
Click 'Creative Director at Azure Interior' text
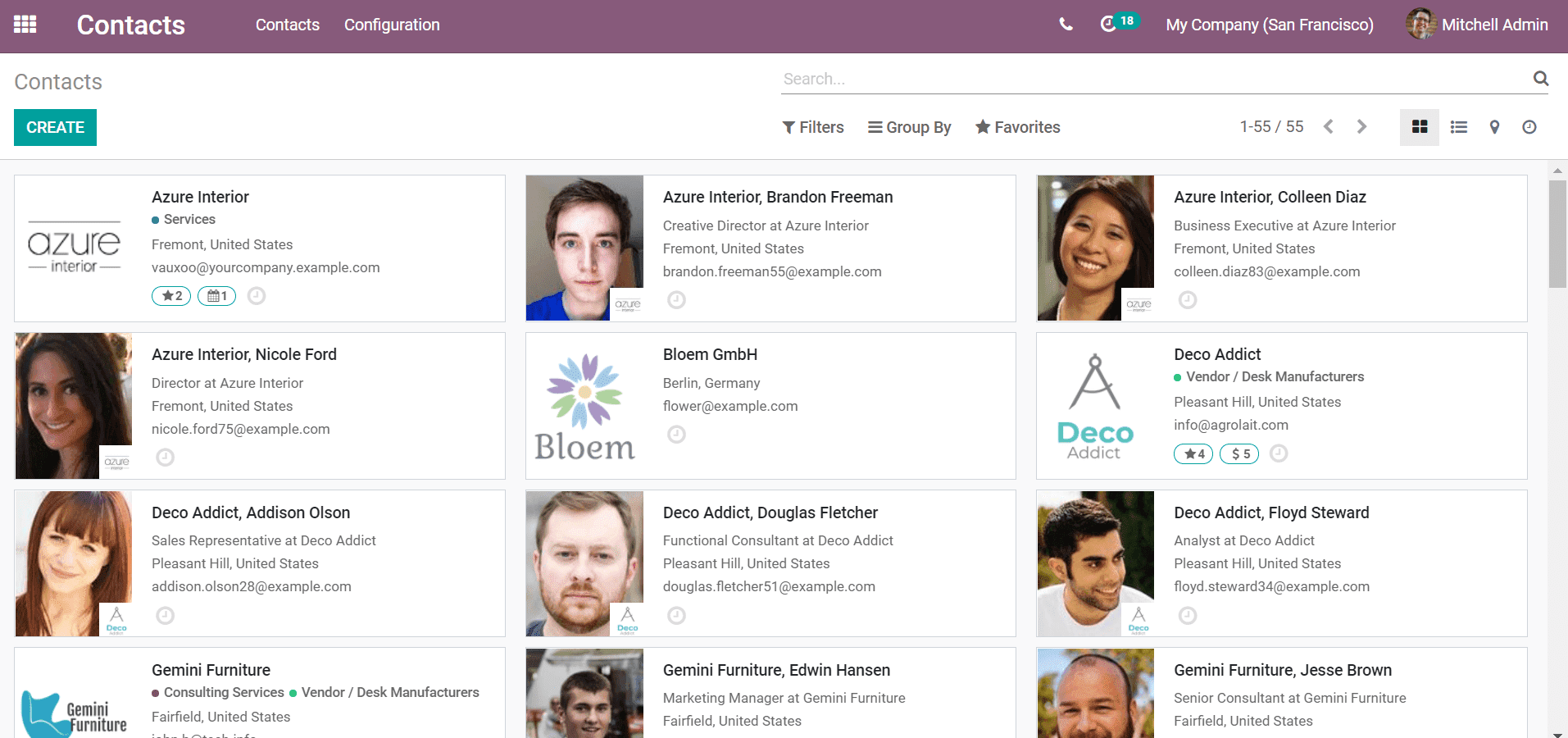[x=766, y=225]
